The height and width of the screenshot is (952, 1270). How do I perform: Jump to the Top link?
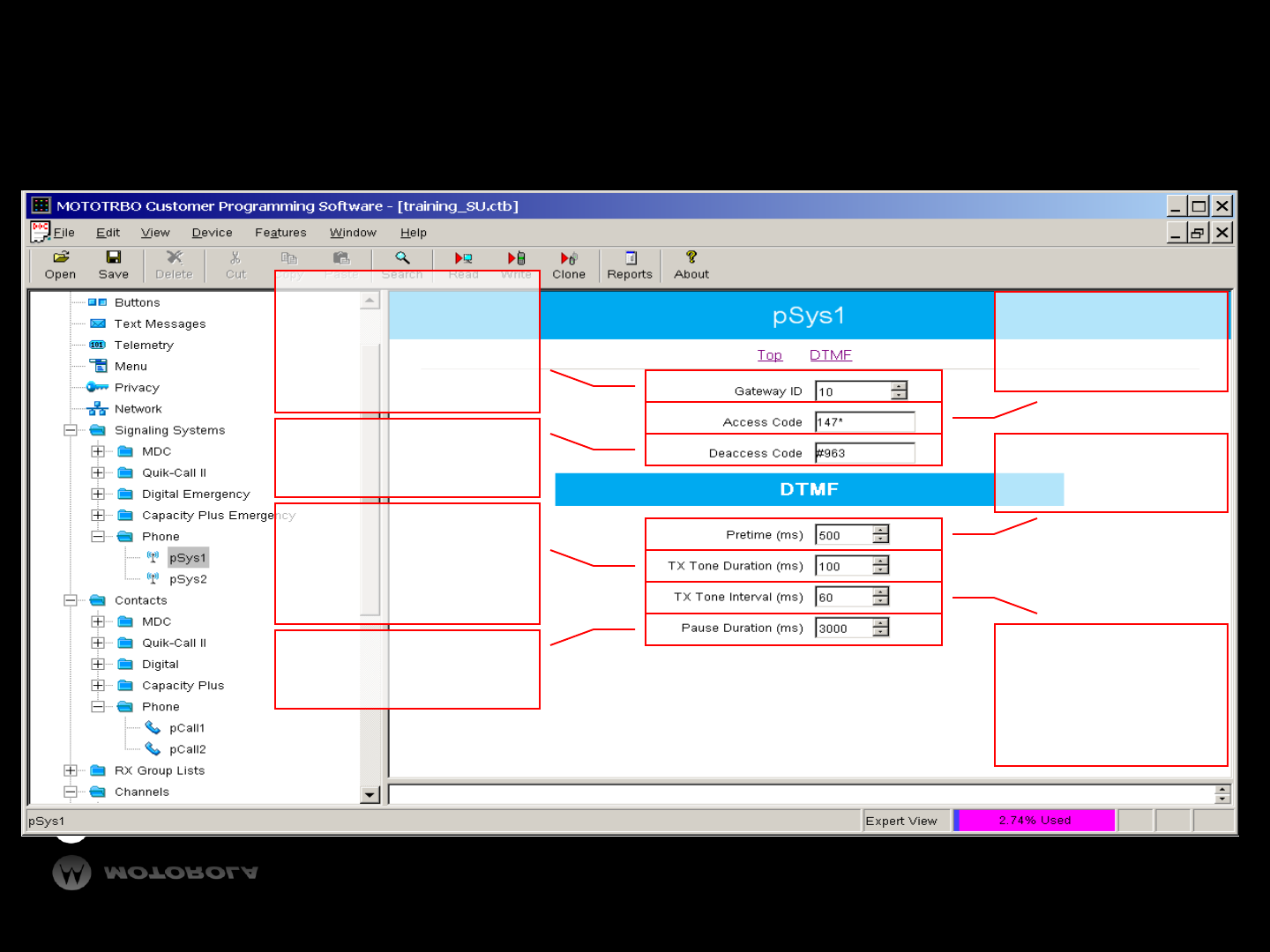[x=770, y=355]
